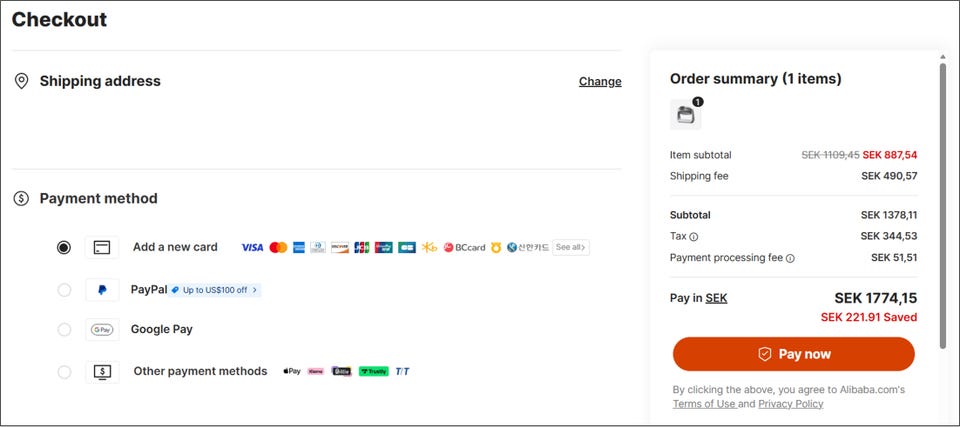The width and height of the screenshot is (960, 427).
Task: Click the Visa card logo
Action: (x=252, y=247)
